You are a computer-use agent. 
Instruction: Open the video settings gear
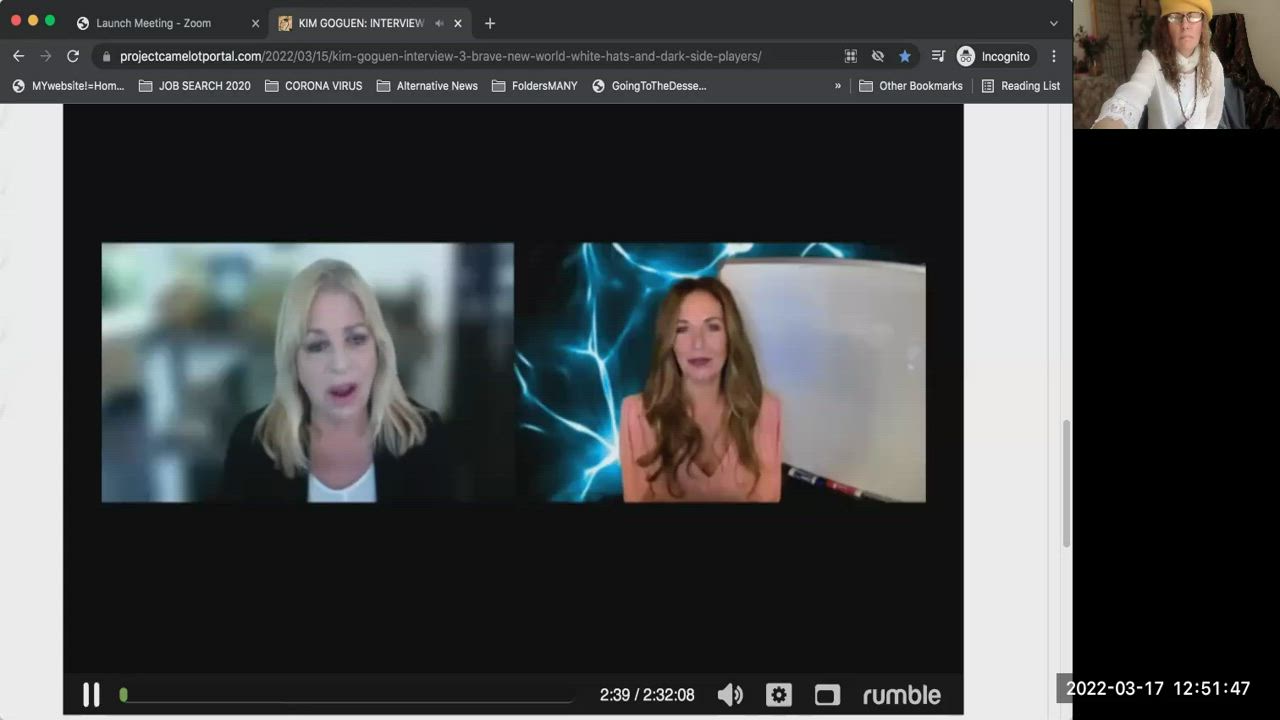pos(779,695)
